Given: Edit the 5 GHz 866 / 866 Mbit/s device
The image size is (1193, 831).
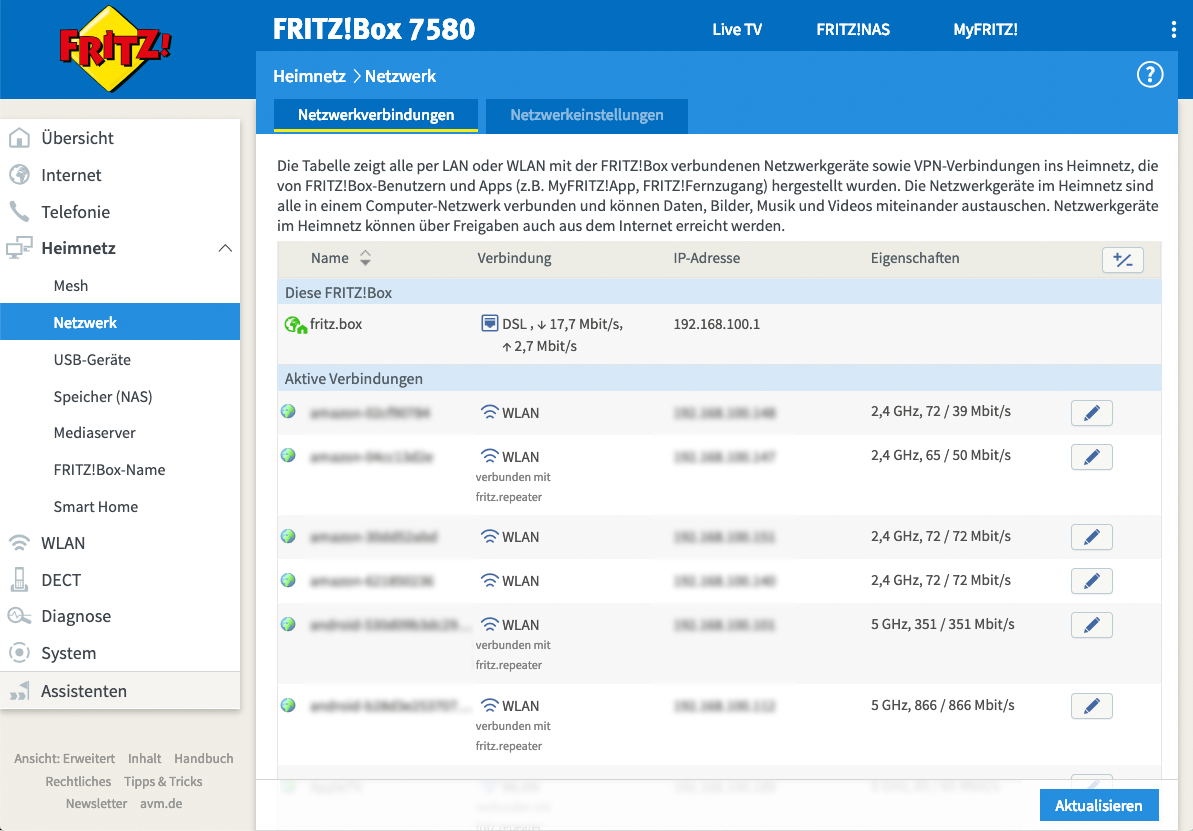Looking at the screenshot, I should tap(1092, 705).
